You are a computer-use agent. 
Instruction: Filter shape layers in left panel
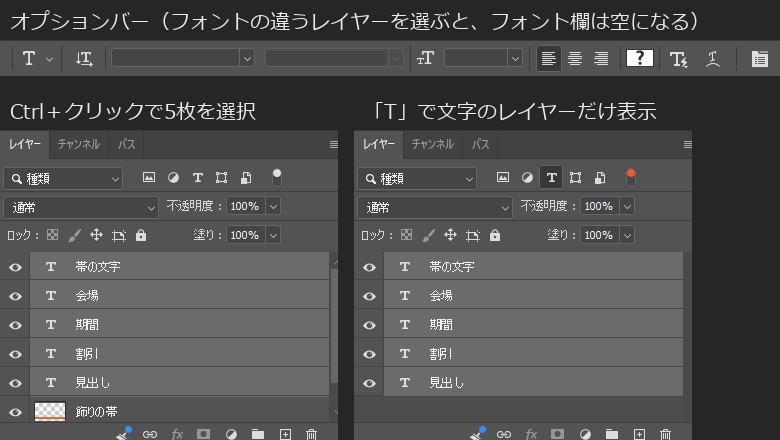tap(221, 177)
